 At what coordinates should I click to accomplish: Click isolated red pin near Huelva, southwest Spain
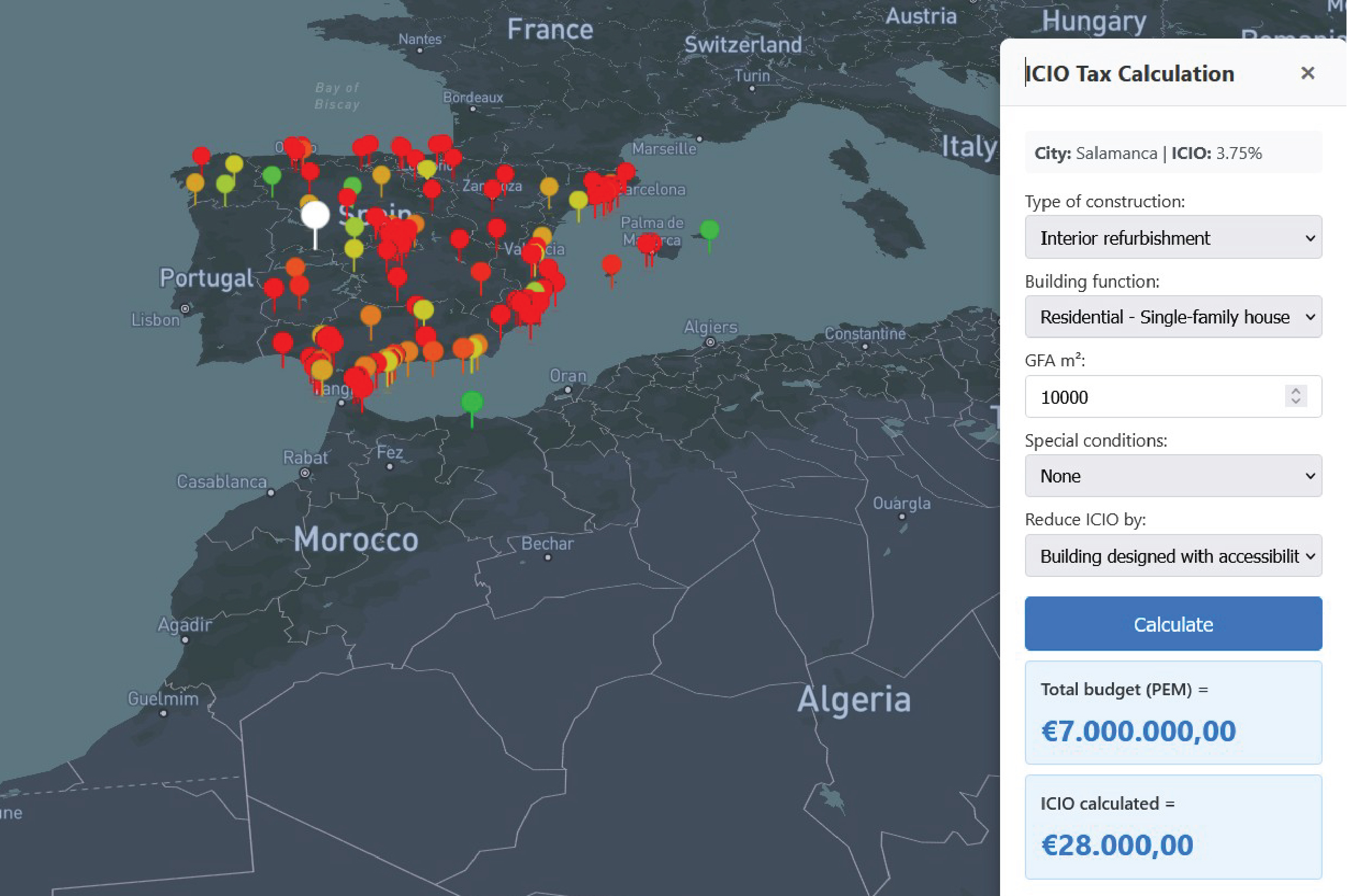click(282, 343)
